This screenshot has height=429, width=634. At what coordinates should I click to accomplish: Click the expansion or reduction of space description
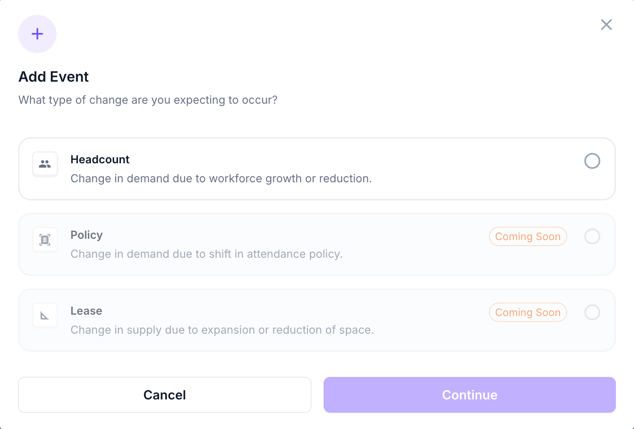tap(222, 330)
